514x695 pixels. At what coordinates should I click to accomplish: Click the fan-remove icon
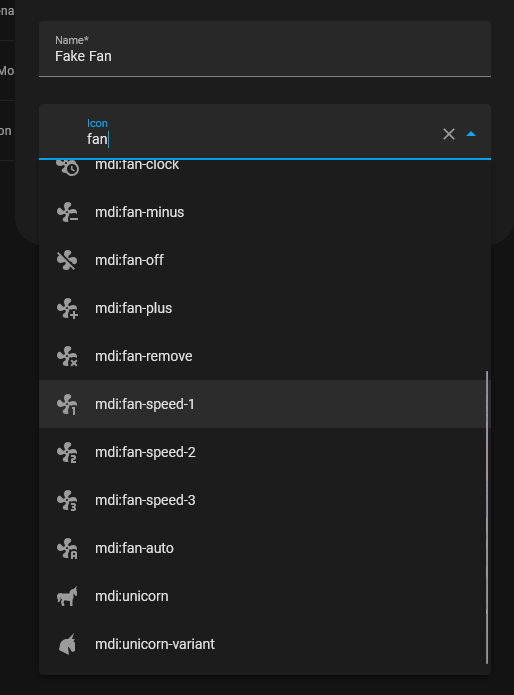67,356
